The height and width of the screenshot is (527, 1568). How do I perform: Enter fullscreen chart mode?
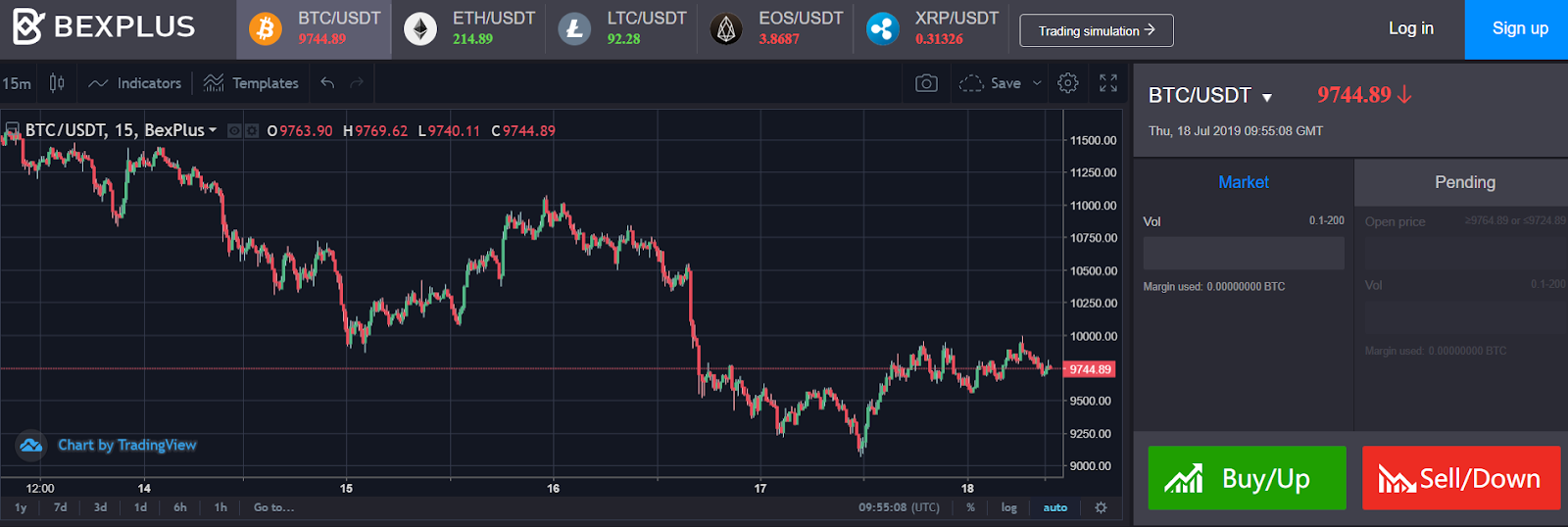(x=1108, y=83)
